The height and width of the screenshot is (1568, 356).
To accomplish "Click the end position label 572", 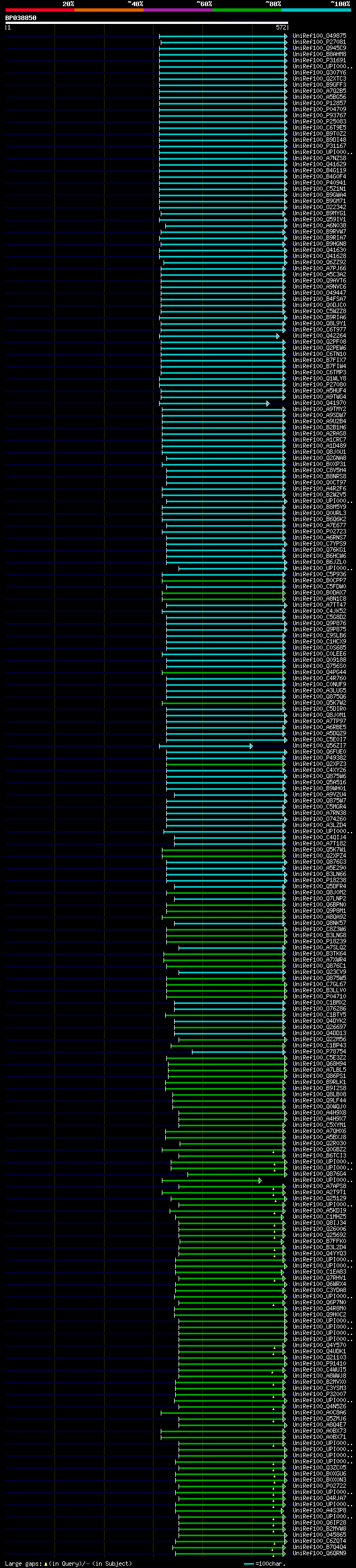I will [x=280, y=27].
